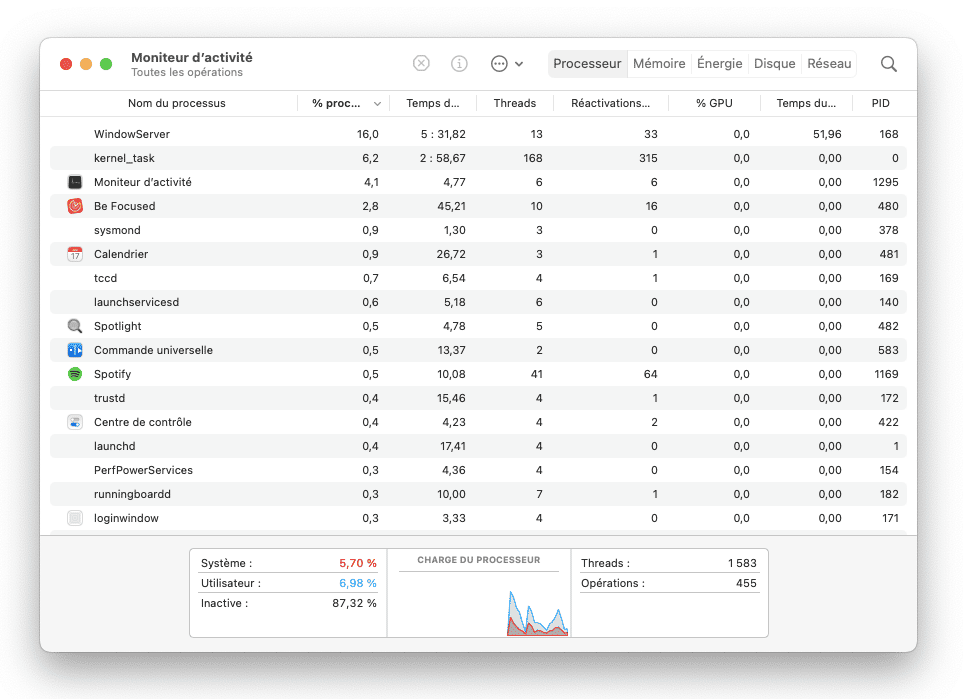Select the kernel_task process name
The image size is (963, 699).
click(124, 158)
